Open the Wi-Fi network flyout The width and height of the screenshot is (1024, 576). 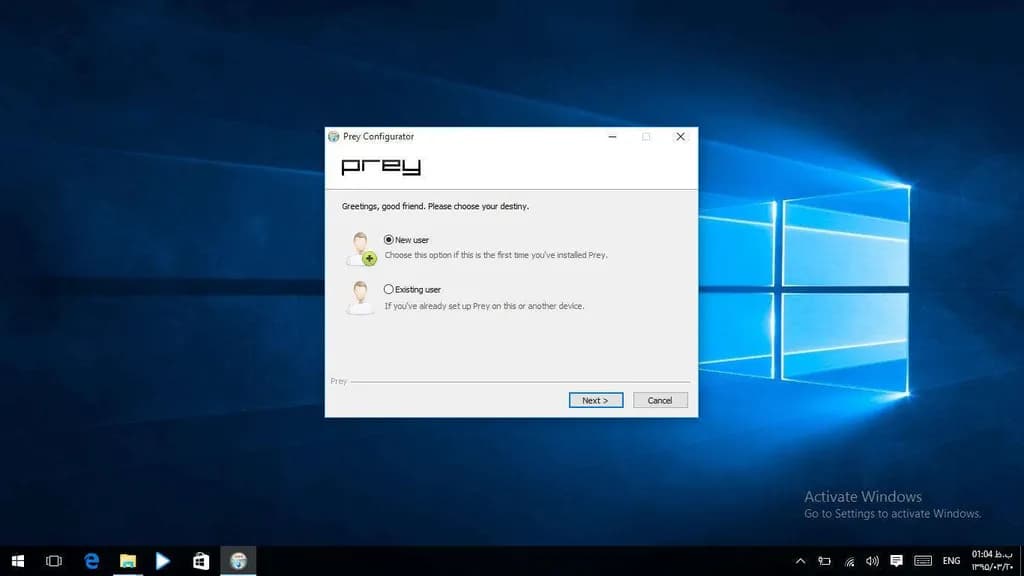click(849, 561)
